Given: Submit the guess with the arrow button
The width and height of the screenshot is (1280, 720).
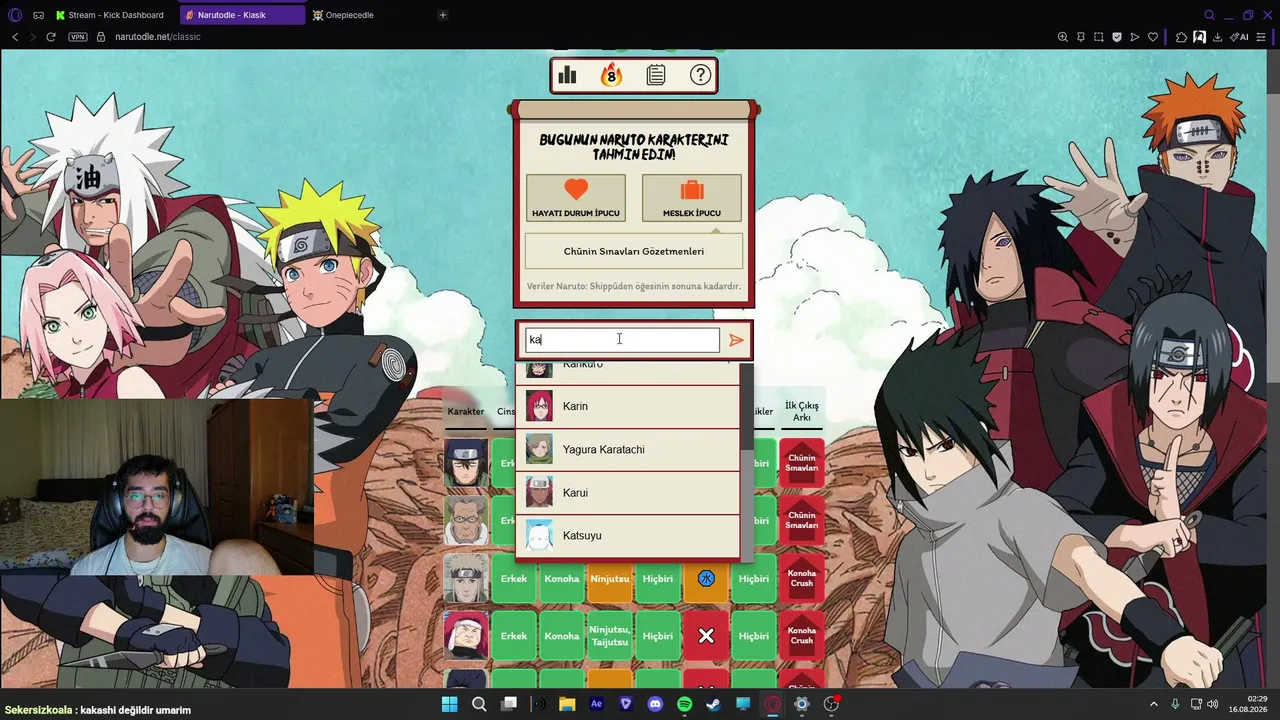Looking at the screenshot, I should point(736,340).
